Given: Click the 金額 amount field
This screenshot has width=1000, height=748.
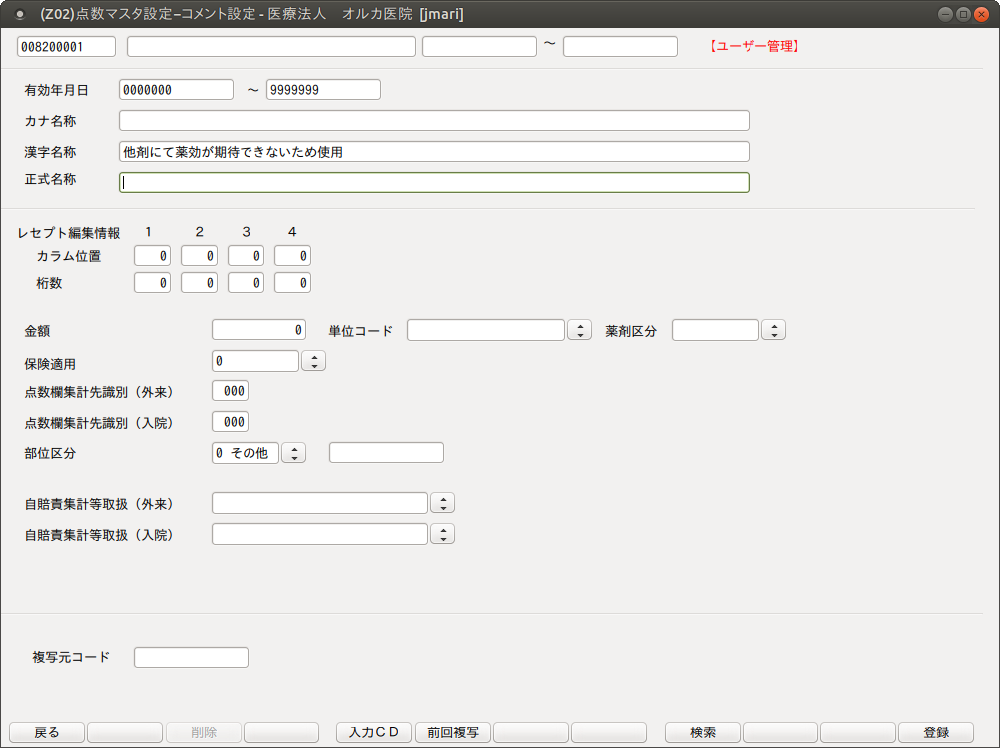Looking at the screenshot, I should point(258,330).
